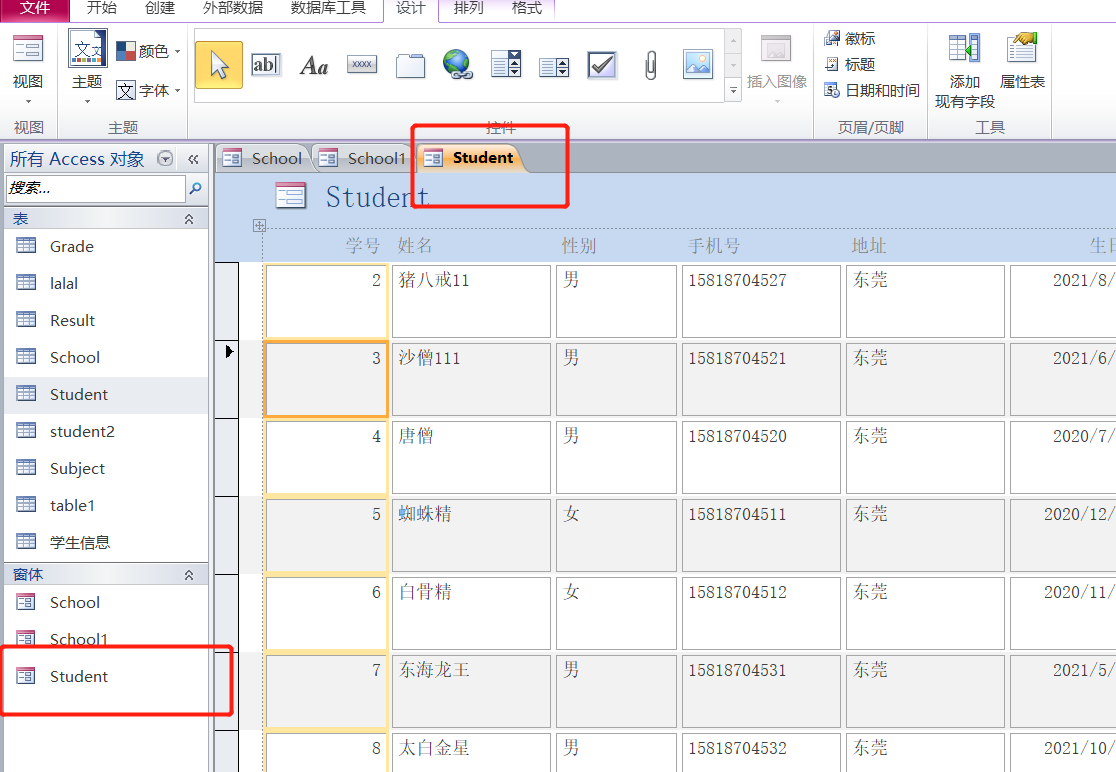
Task: Select the Tab Control tool
Action: point(410,66)
